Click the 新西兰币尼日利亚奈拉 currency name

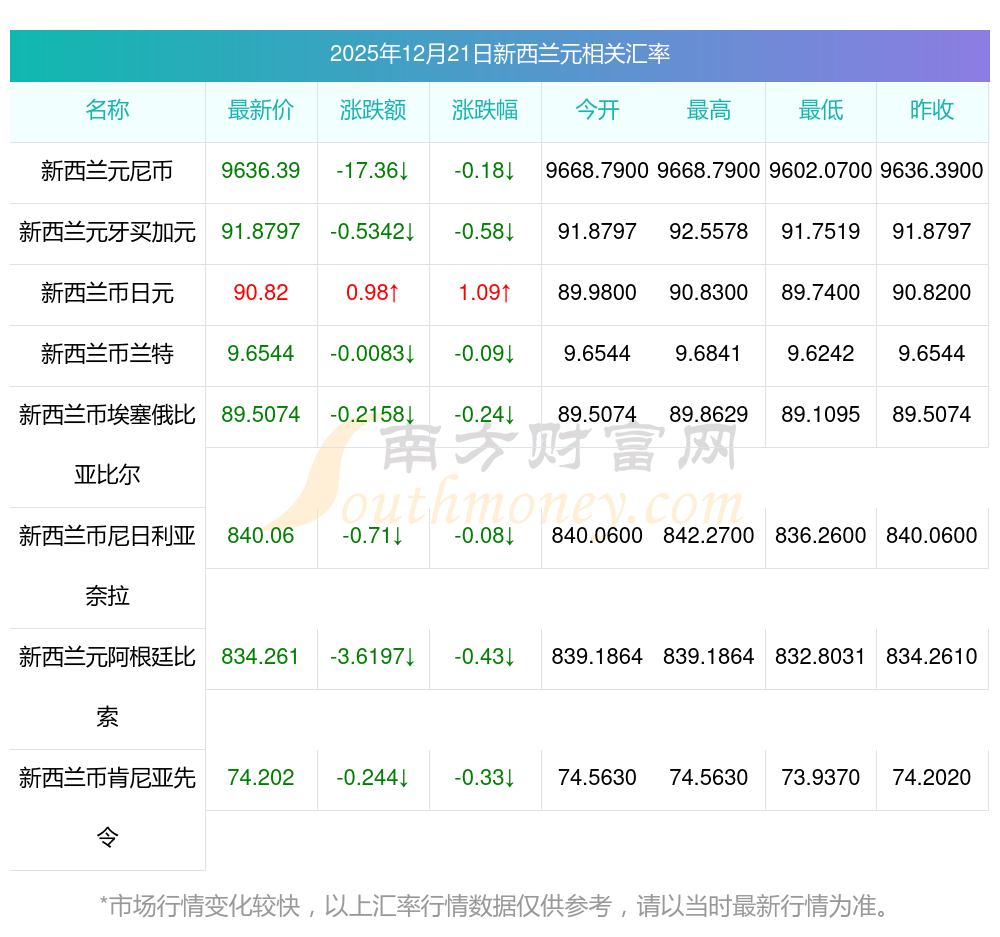coord(107,565)
